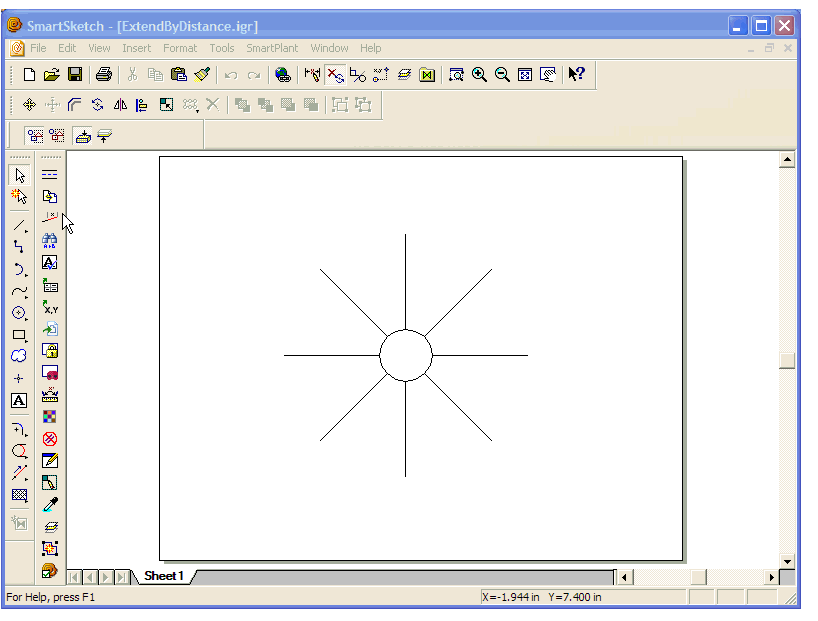Zoom out with magnifier minus icon

click(x=502, y=75)
